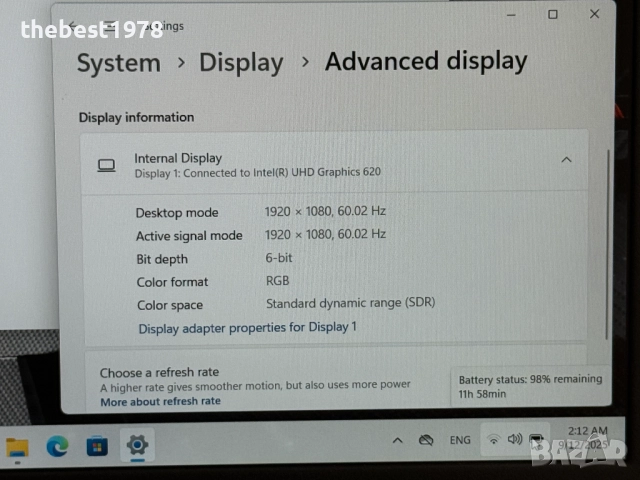
Task: Click the cloud sync tray icon
Action: 426,440
